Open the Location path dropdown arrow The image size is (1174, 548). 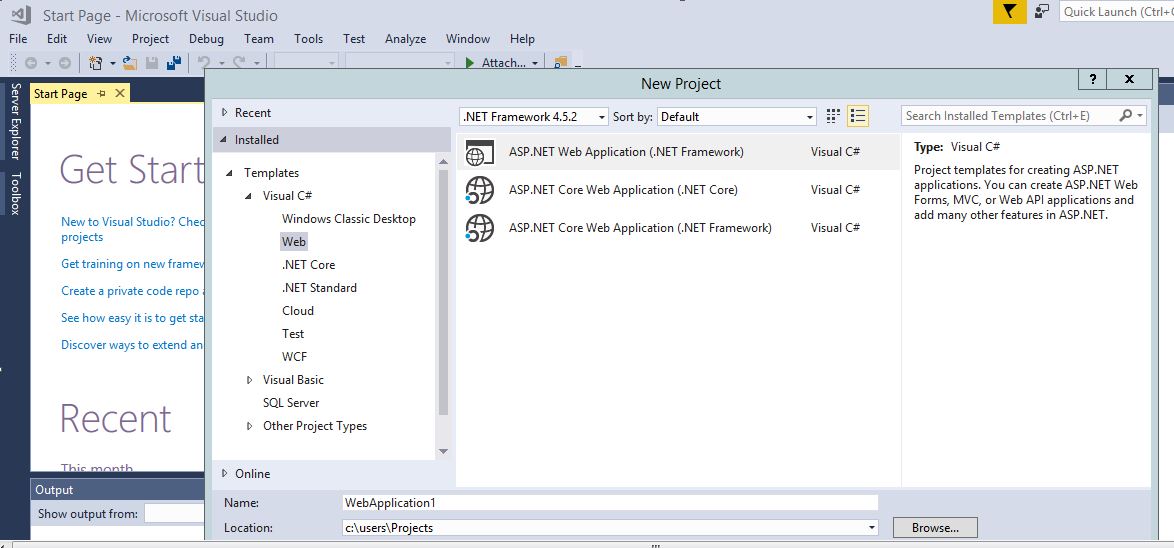pos(872,528)
